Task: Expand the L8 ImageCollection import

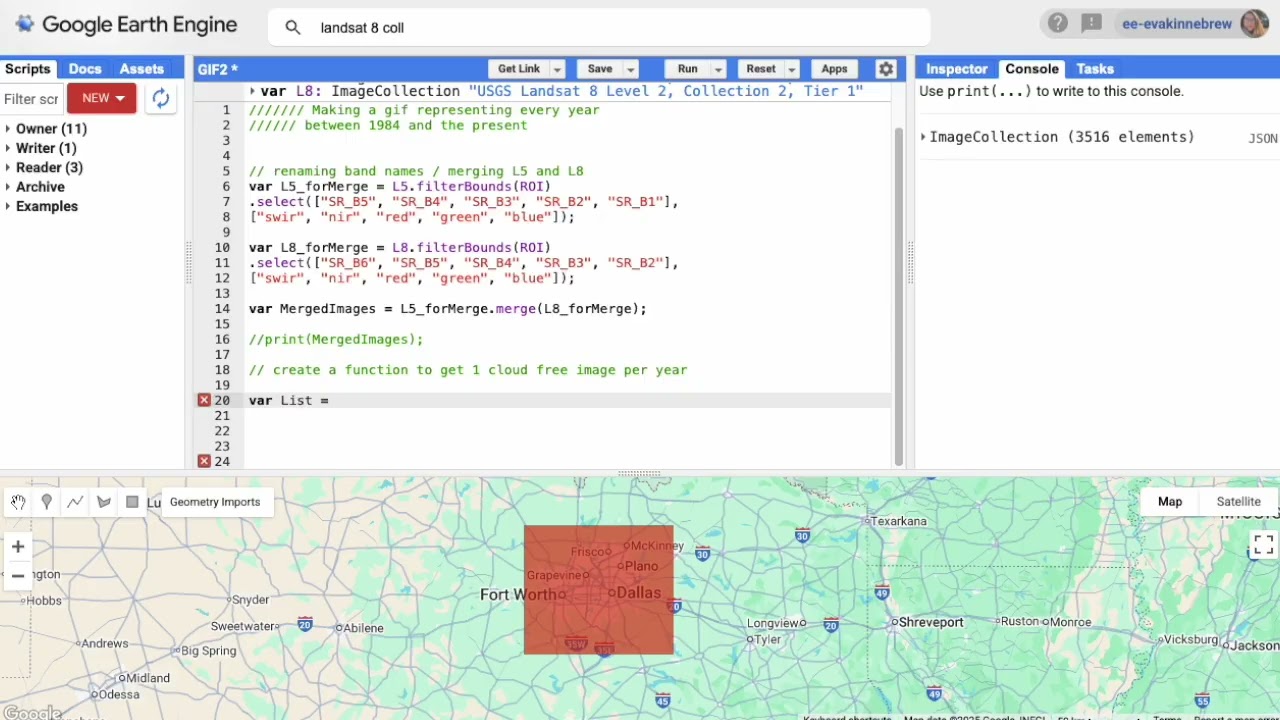Action: click(252, 91)
